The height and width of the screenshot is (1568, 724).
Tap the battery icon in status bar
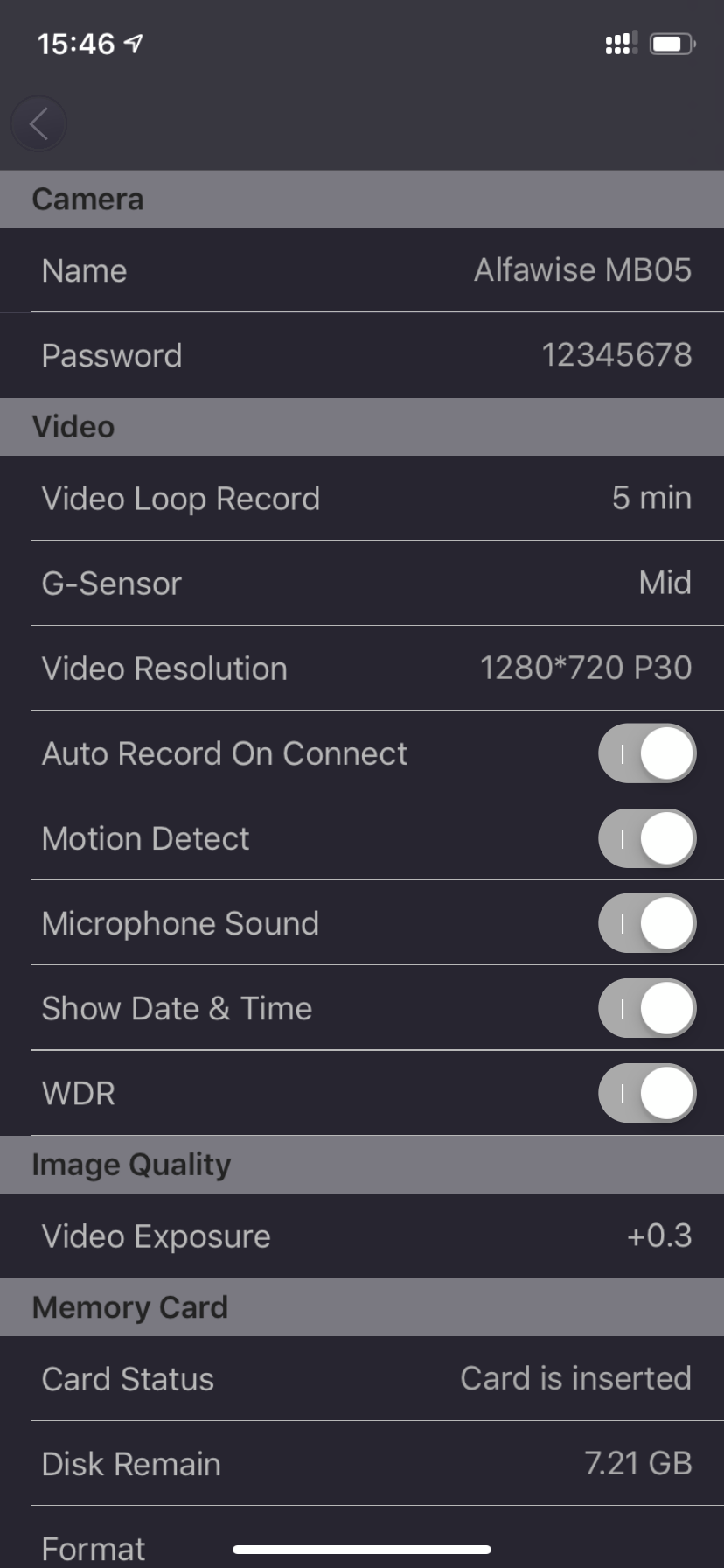click(x=672, y=44)
